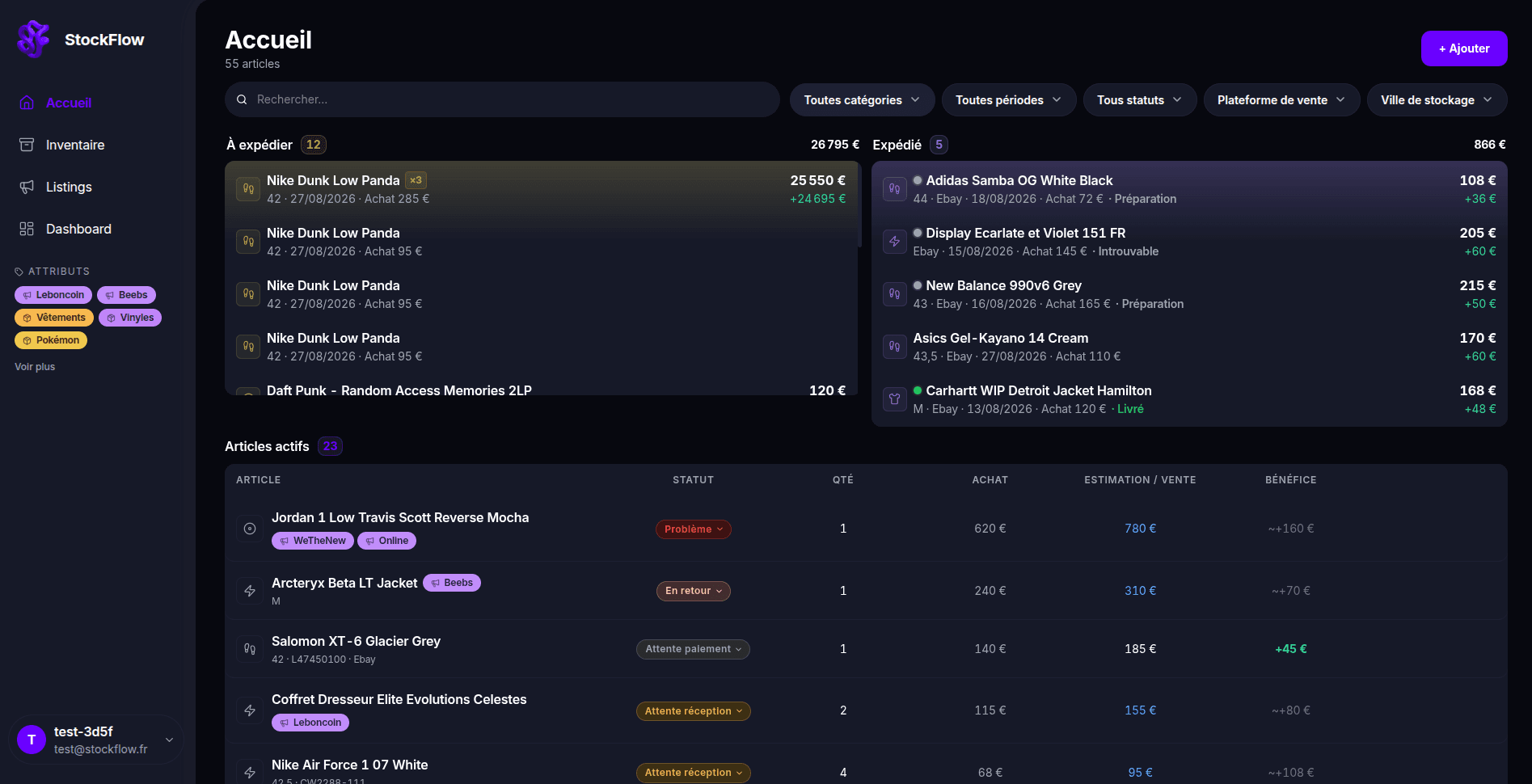Click the Beebs tag on Arcteryx jacket
The image size is (1532, 784).
pos(452,583)
